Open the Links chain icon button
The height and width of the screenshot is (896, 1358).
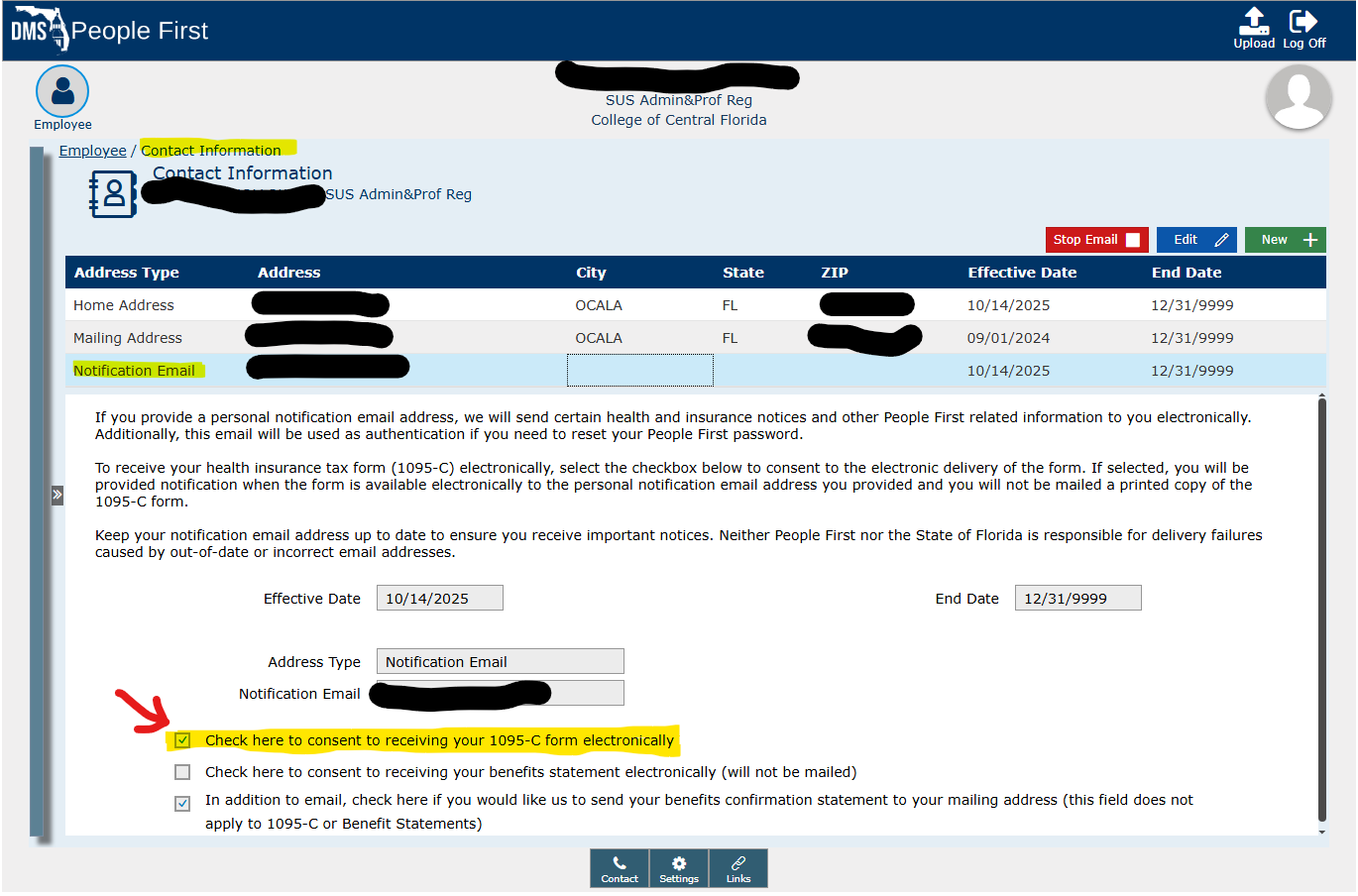(x=738, y=868)
